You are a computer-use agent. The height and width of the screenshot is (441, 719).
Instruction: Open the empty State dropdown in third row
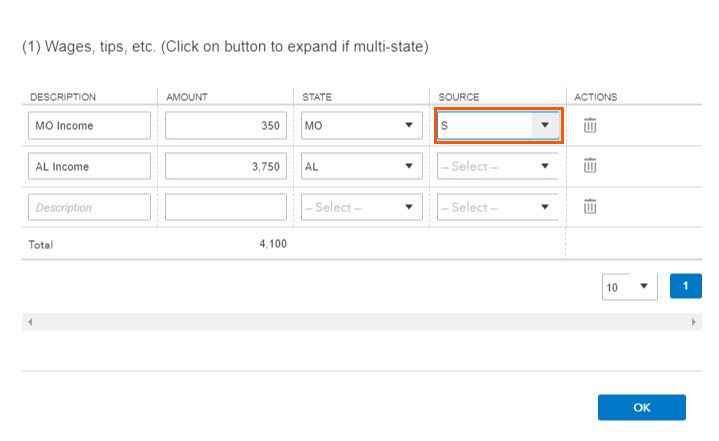coord(361,207)
